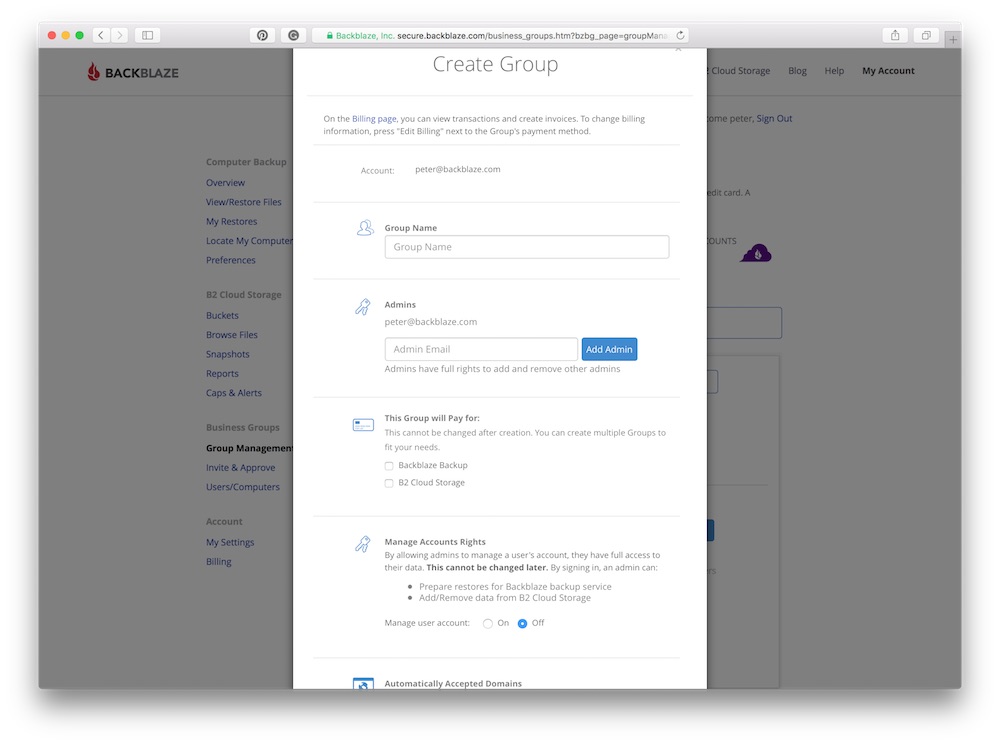Click the Admin Email input field
Viewport: 1000px width, 744px height.
point(481,349)
